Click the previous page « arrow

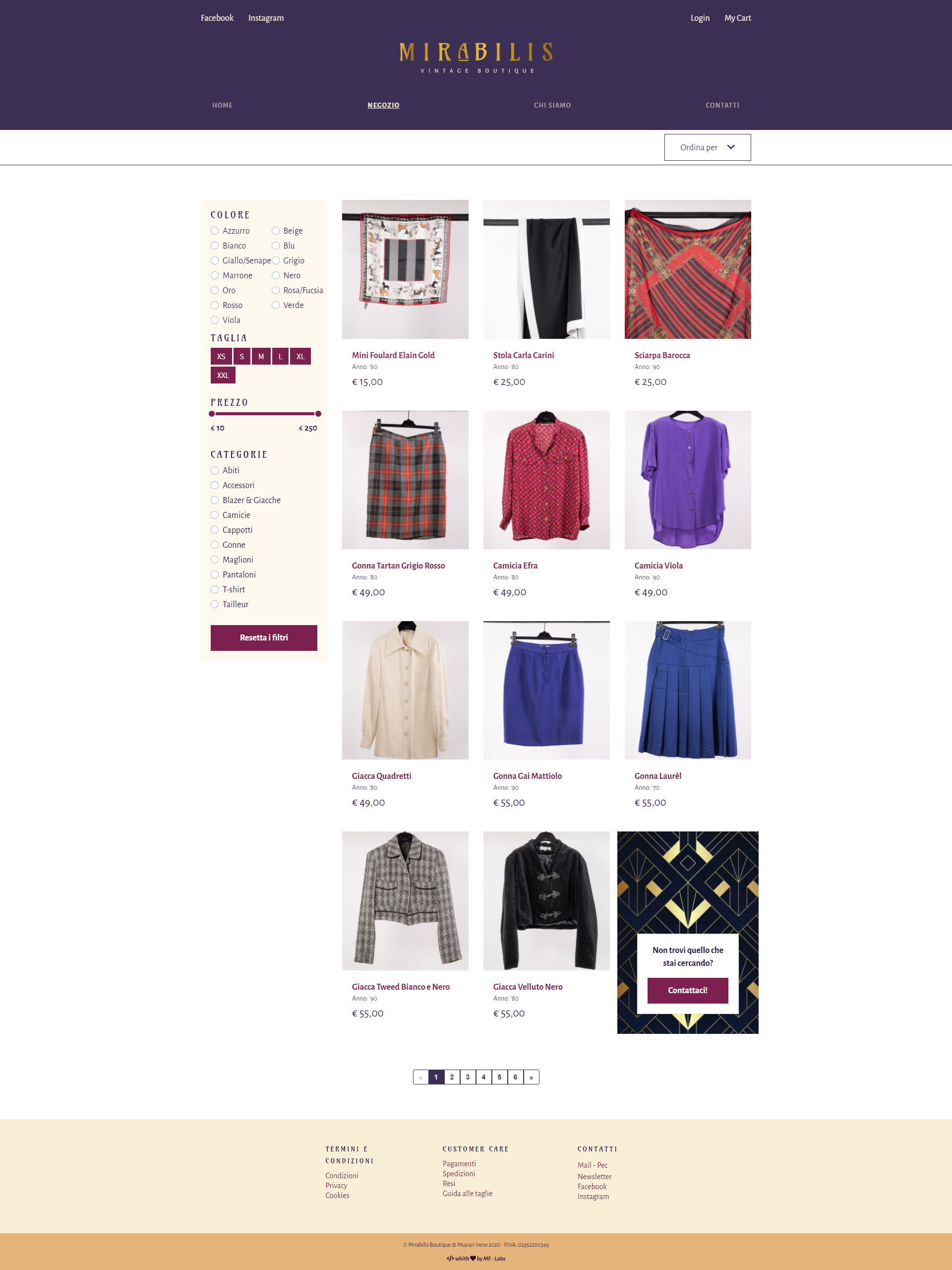point(420,1077)
